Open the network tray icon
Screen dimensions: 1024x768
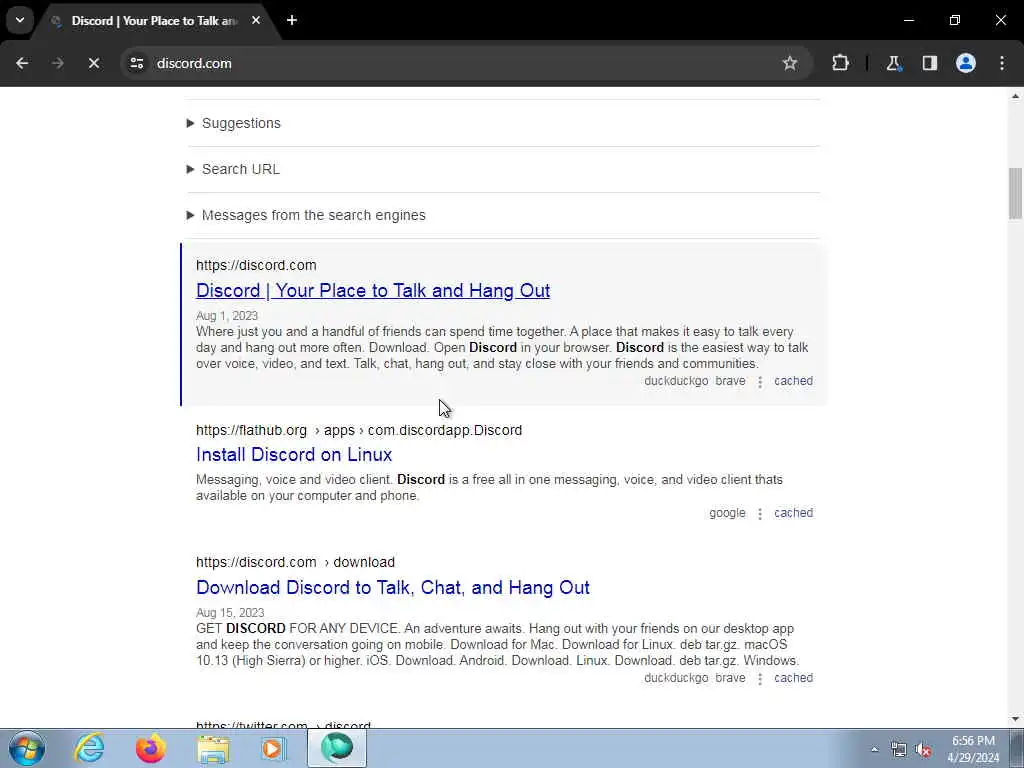click(899, 750)
